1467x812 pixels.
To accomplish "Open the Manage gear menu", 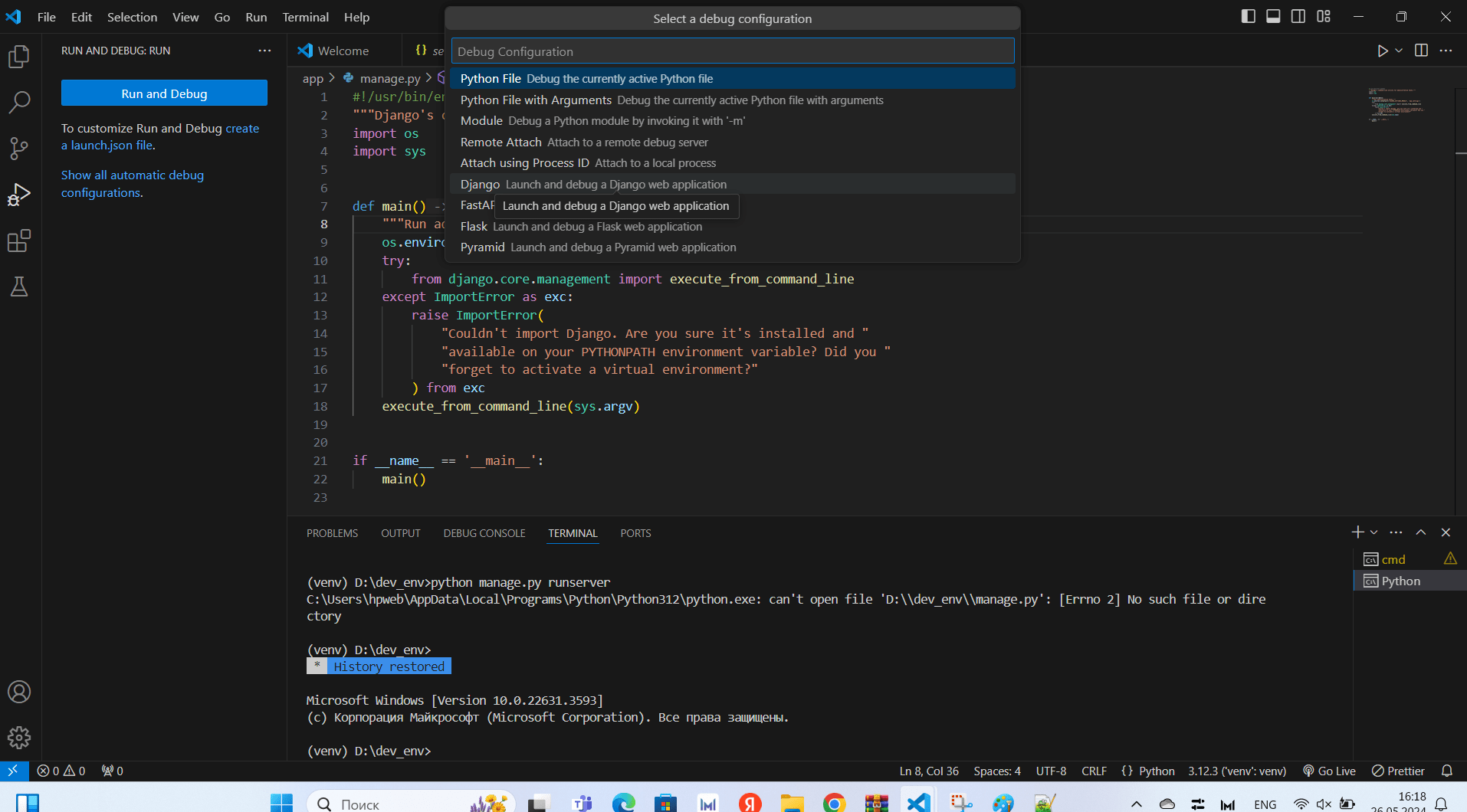I will pyautogui.click(x=19, y=738).
